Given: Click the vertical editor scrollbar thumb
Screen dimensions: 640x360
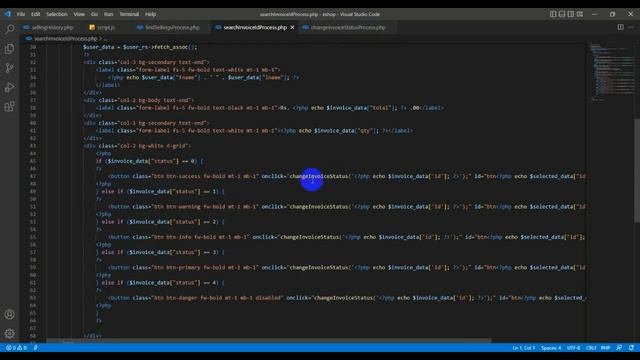Looking at the screenshot, I should 637,171.
